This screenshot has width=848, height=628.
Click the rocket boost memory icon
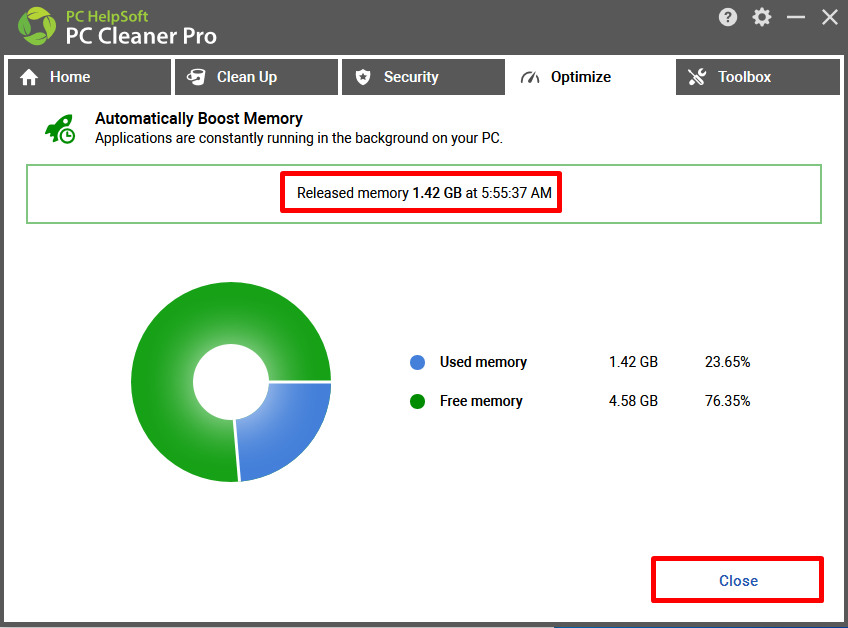tap(60, 129)
